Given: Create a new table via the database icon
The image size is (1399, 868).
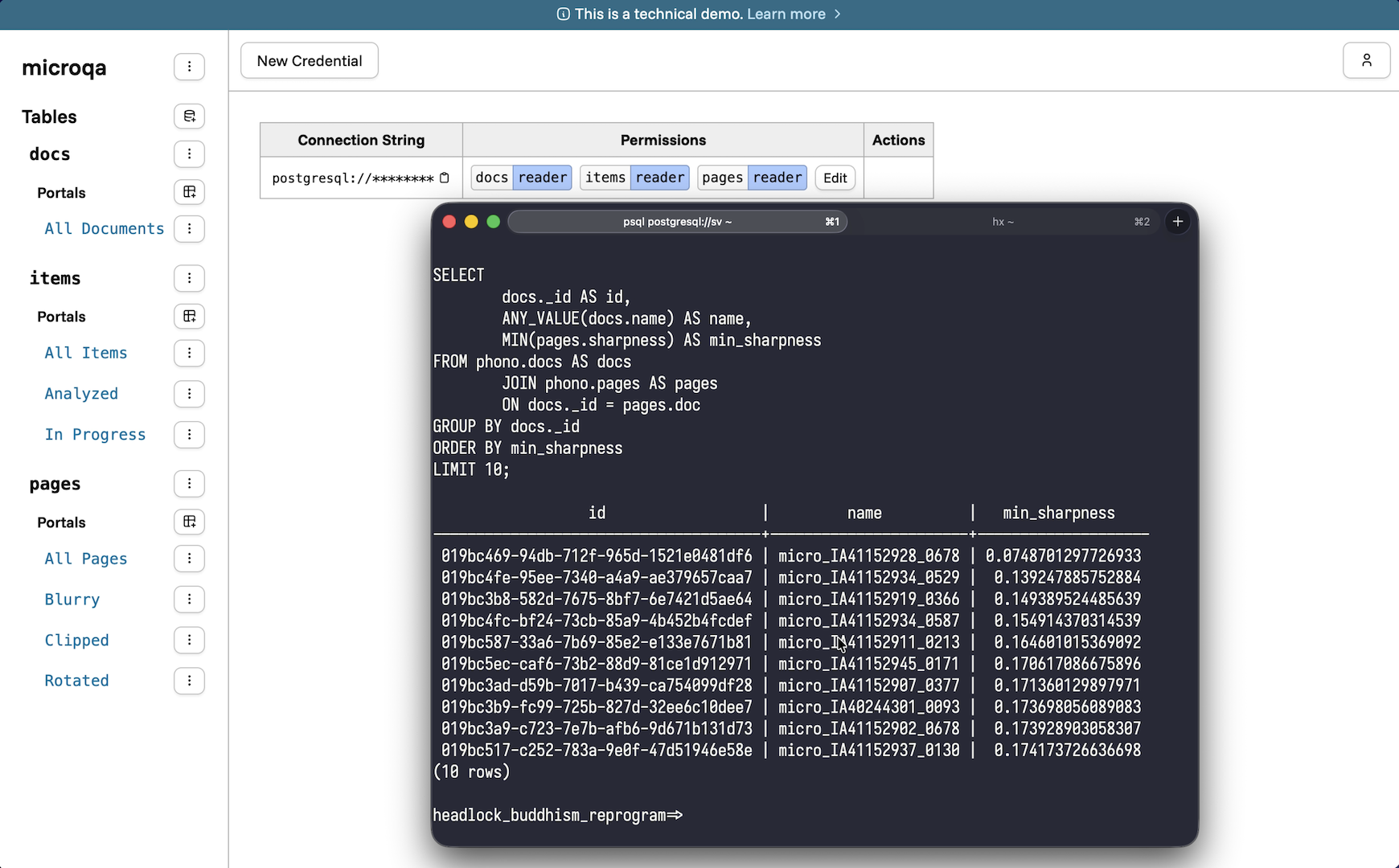Looking at the screenshot, I should pyautogui.click(x=189, y=116).
